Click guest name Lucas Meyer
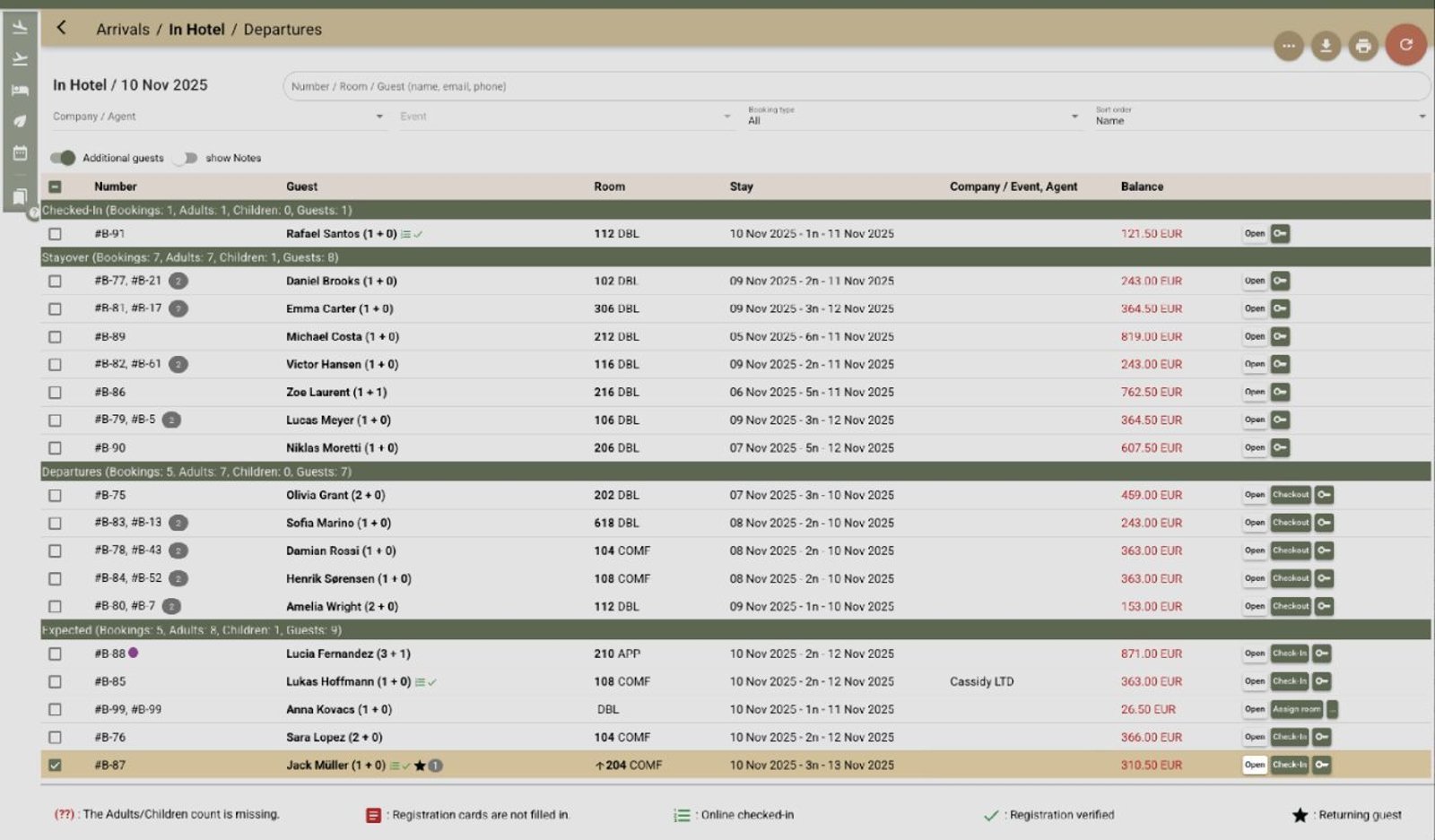 tap(320, 420)
